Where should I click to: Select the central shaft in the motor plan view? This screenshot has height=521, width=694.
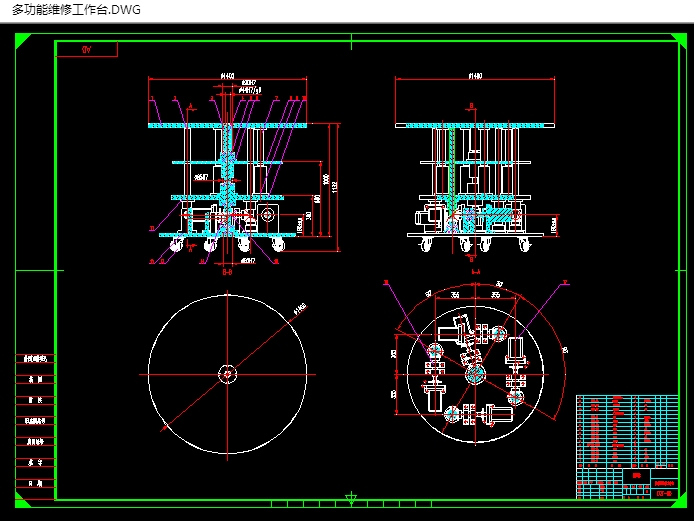(x=476, y=374)
